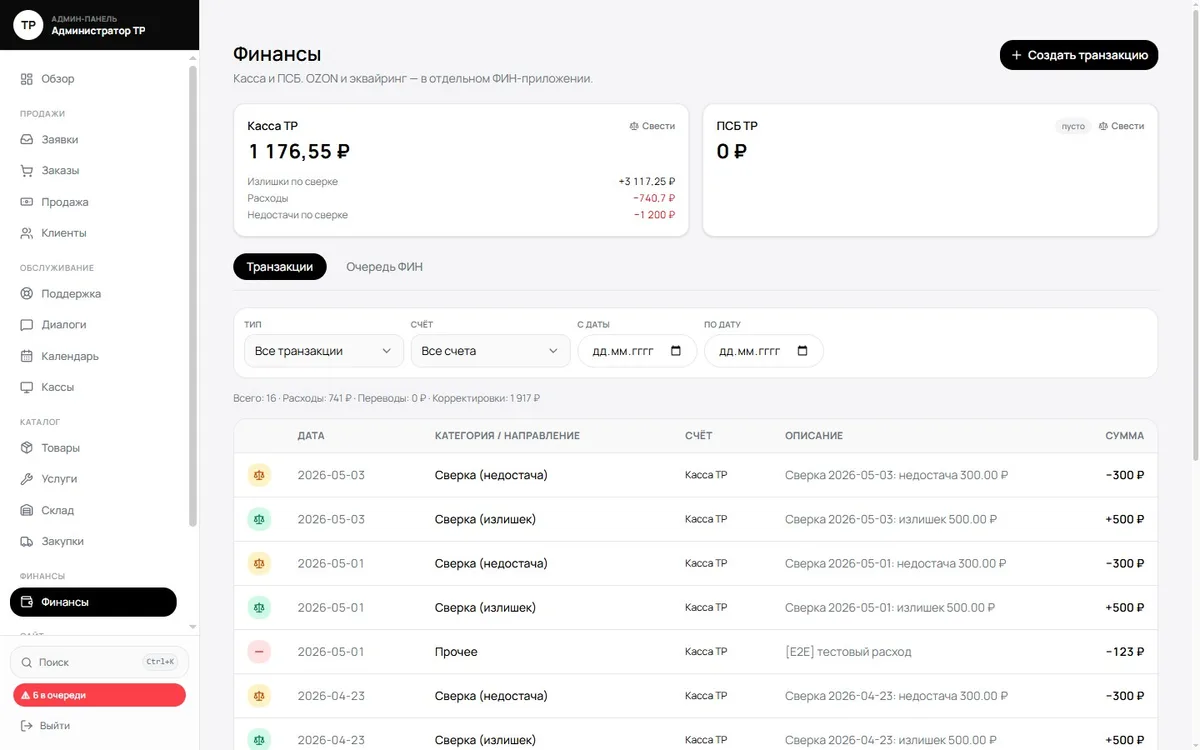Switch to the Очередь ФИН tab

point(384,267)
